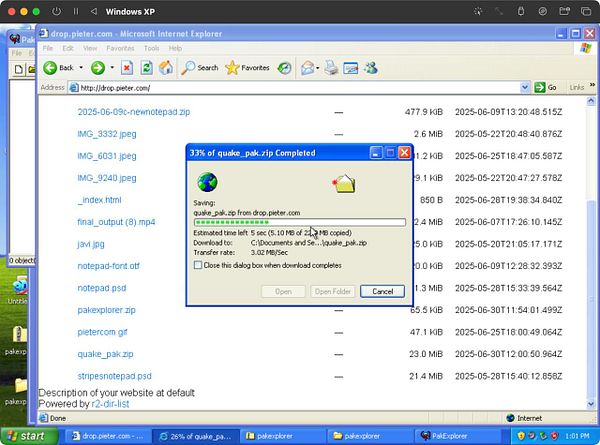Viewport: 600px width, 445px height.
Task: Click the pakexplorer zip icon on desktop
Action: 18,334
